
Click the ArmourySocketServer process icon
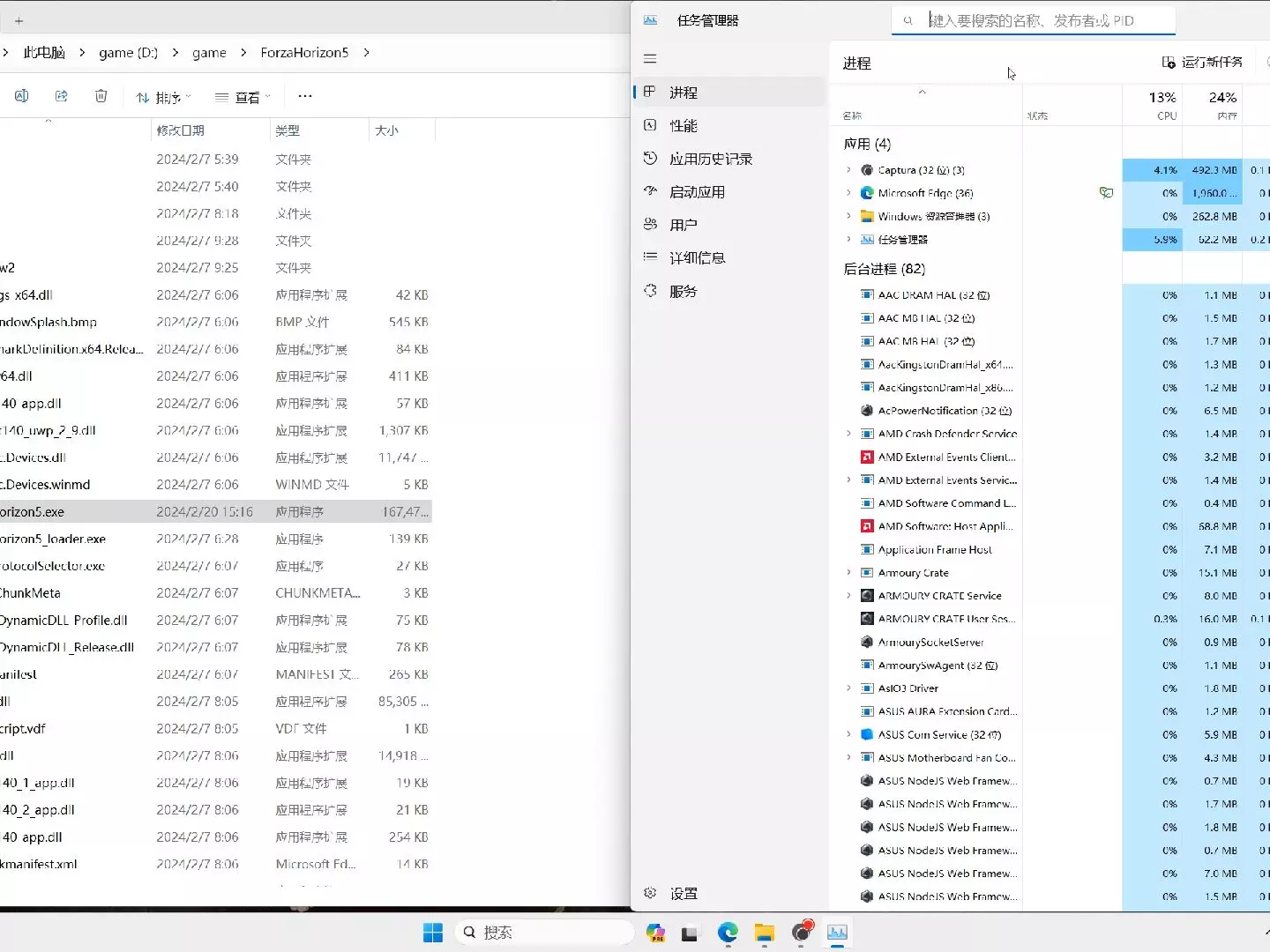pyautogui.click(x=867, y=643)
